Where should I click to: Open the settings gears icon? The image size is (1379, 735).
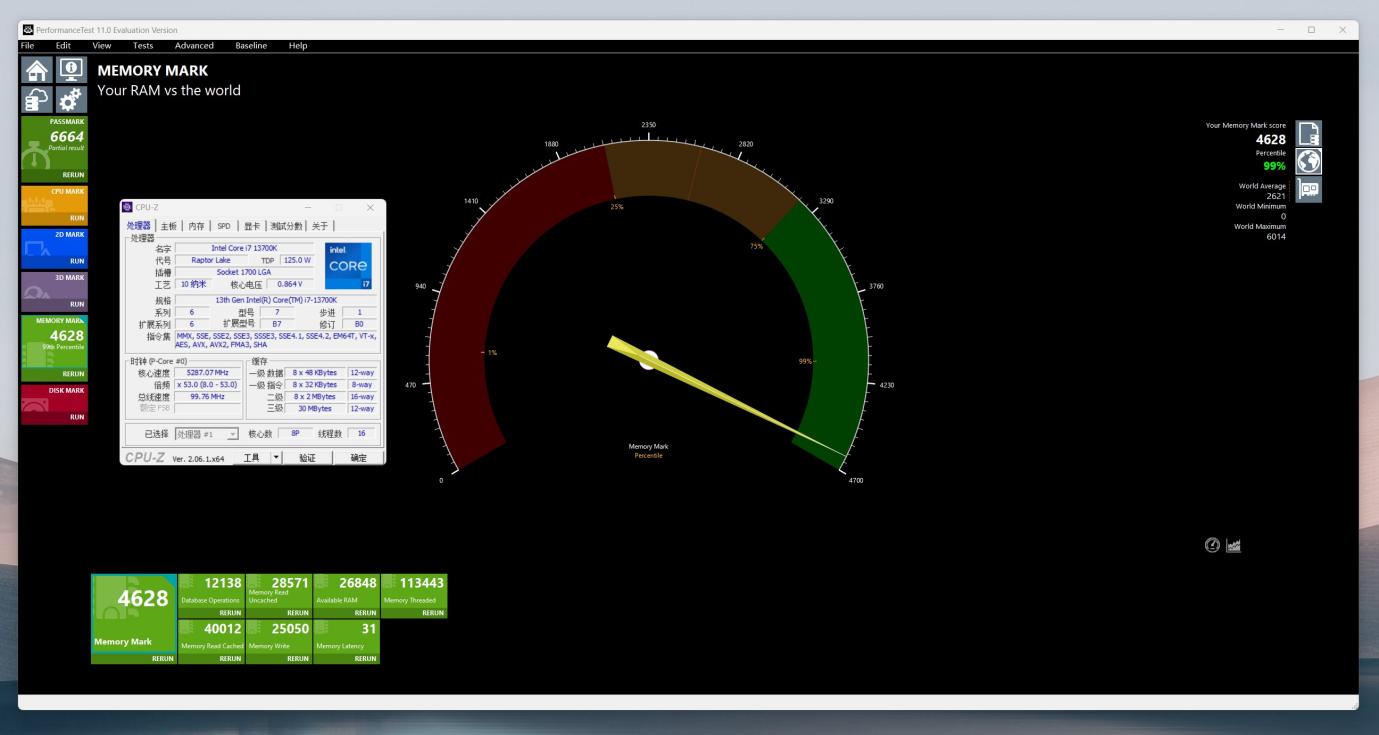pos(72,100)
